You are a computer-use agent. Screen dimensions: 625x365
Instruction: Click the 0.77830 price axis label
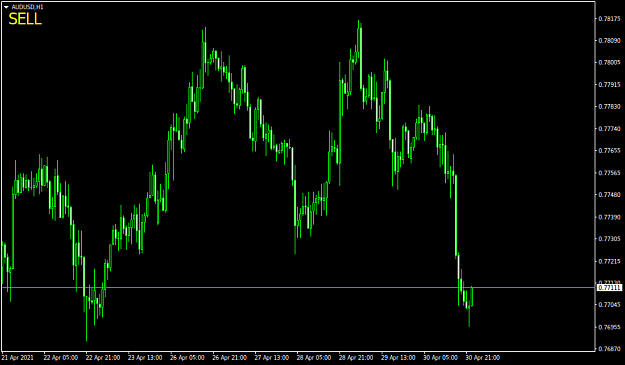[x=609, y=106]
